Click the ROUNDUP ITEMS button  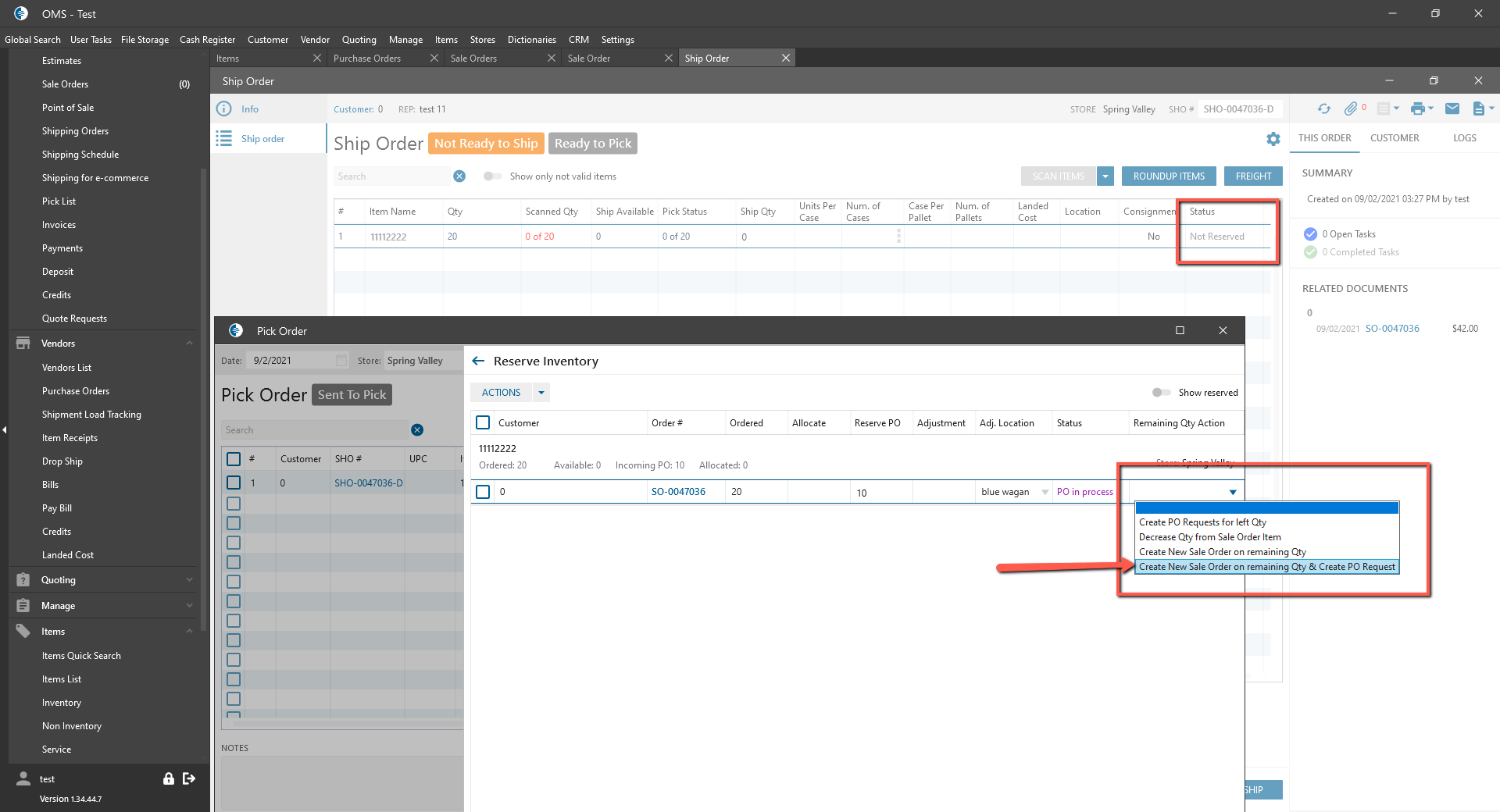click(x=1169, y=176)
